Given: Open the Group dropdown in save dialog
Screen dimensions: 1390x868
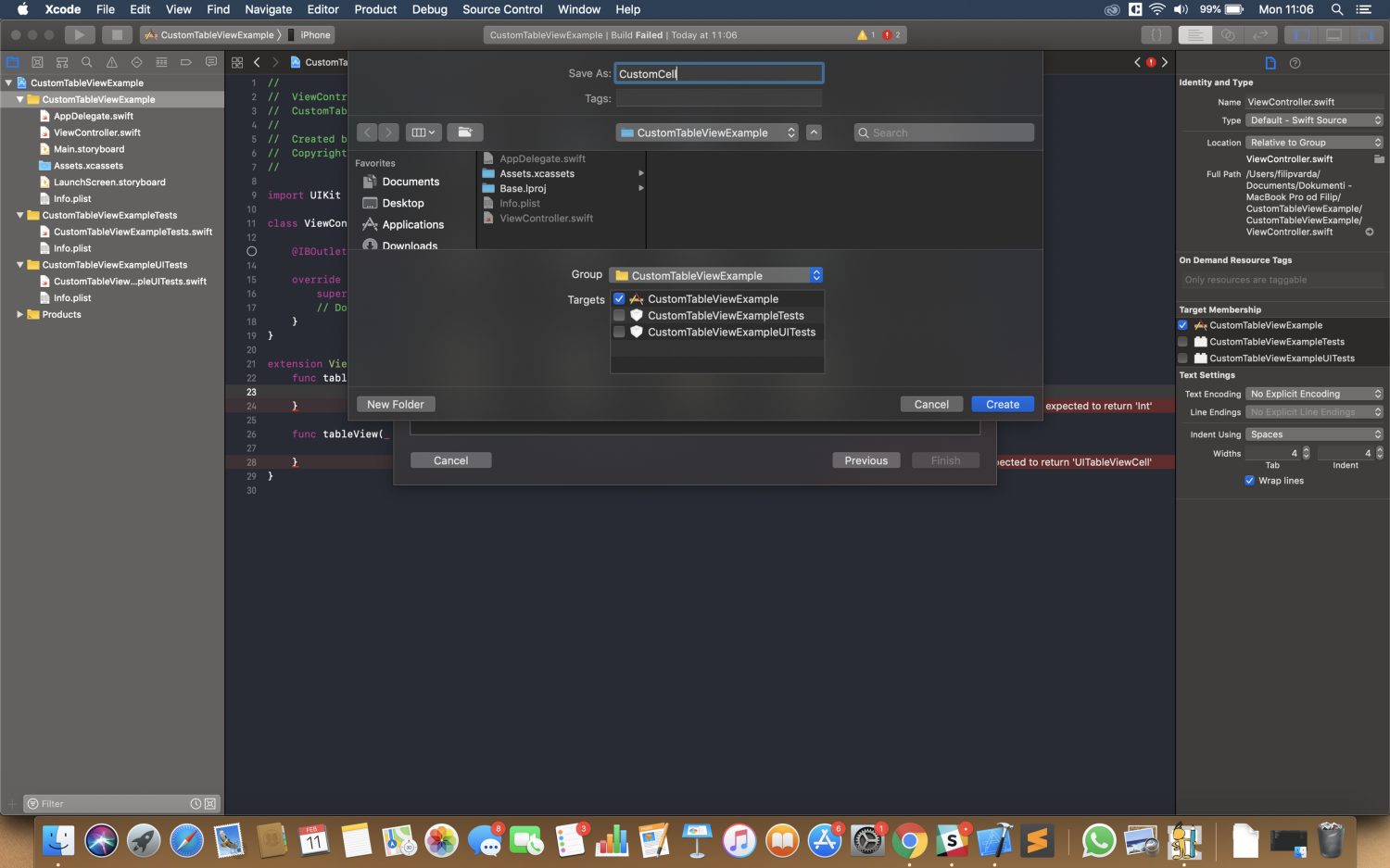Looking at the screenshot, I should (716, 275).
